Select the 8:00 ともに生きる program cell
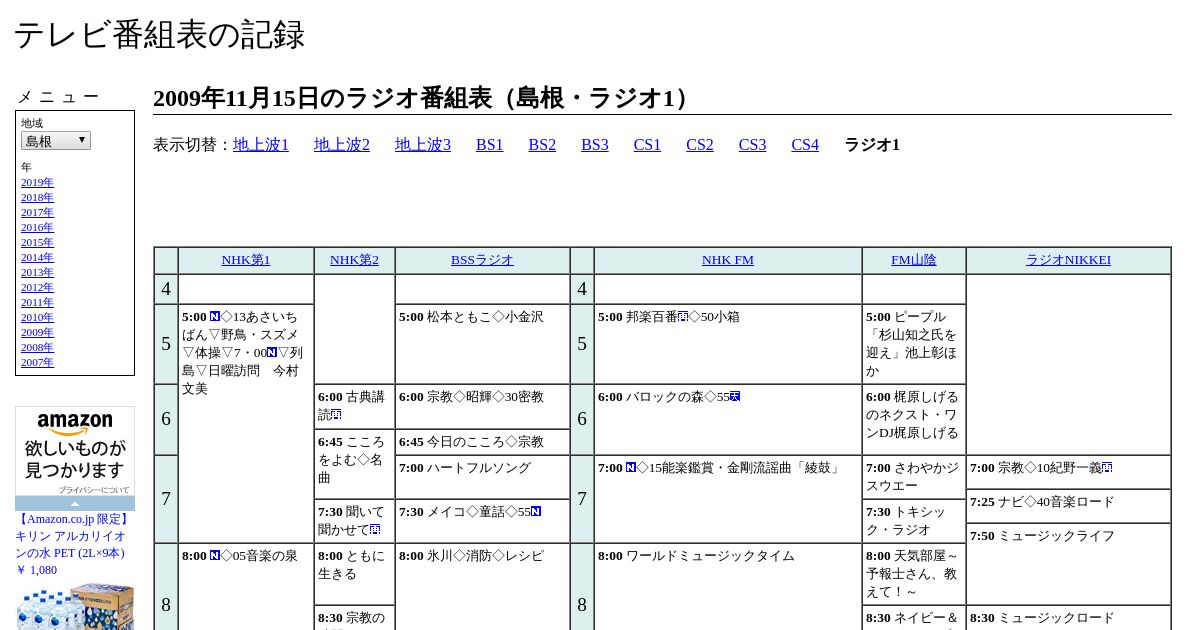The width and height of the screenshot is (1200, 630). coord(354,574)
